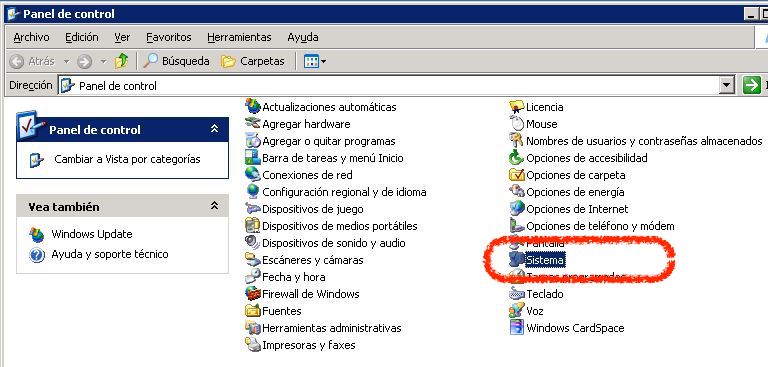Toggle the Carpetas pane button
The image size is (768, 367).
[x=253, y=61]
